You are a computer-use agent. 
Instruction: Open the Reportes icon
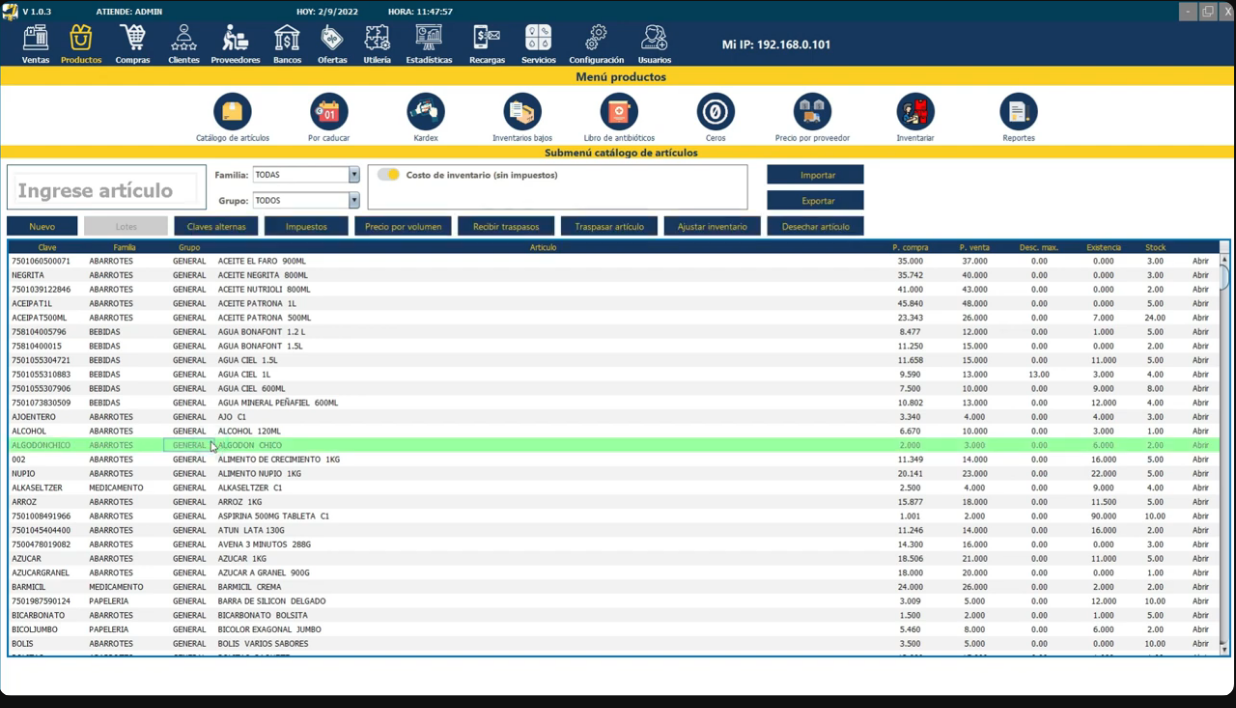tap(1018, 111)
